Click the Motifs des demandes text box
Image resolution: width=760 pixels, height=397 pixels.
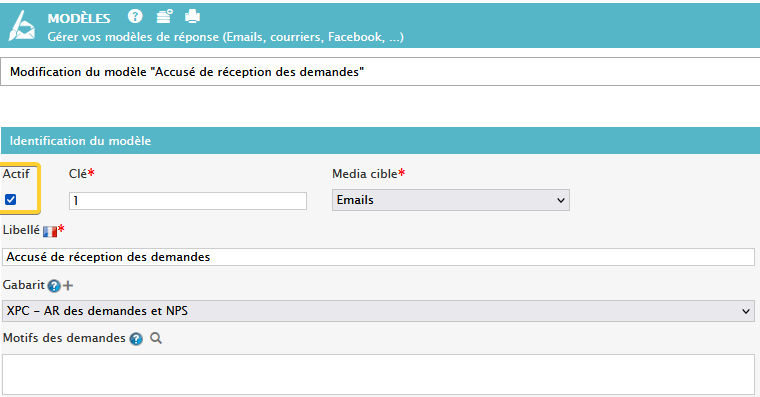pyautogui.click(x=378, y=374)
